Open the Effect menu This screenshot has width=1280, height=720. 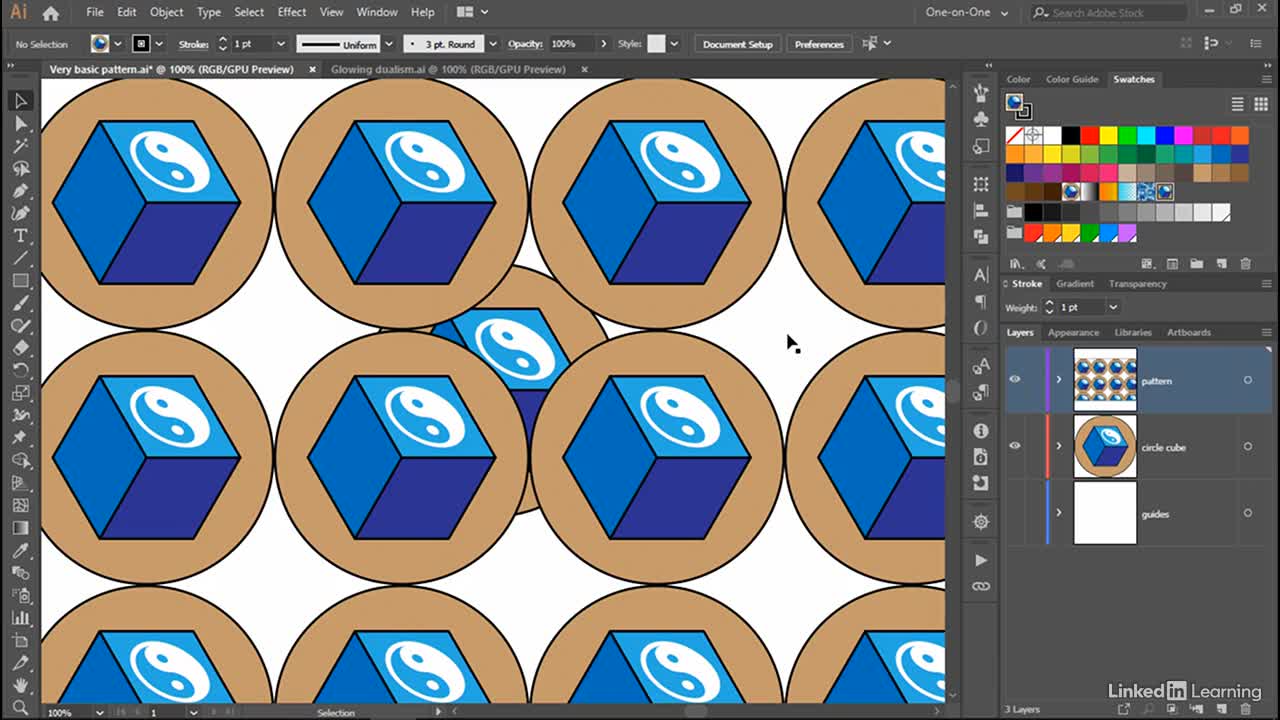[x=292, y=12]
